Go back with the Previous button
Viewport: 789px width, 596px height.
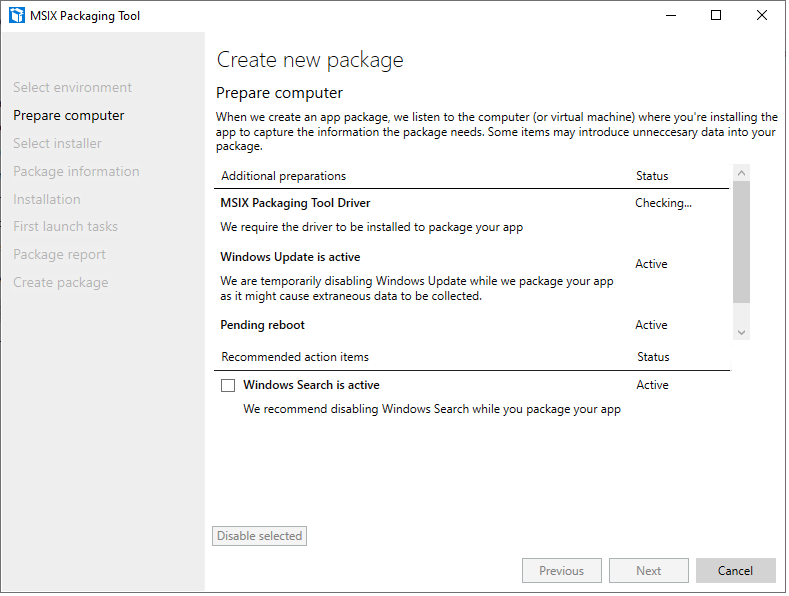pyautogui.click(x=561, y=571)
